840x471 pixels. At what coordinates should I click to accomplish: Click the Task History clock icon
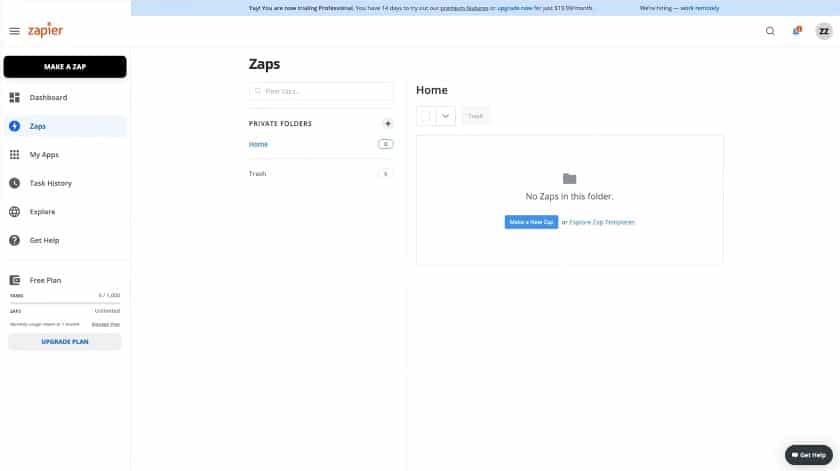click(x=14, y=183)
